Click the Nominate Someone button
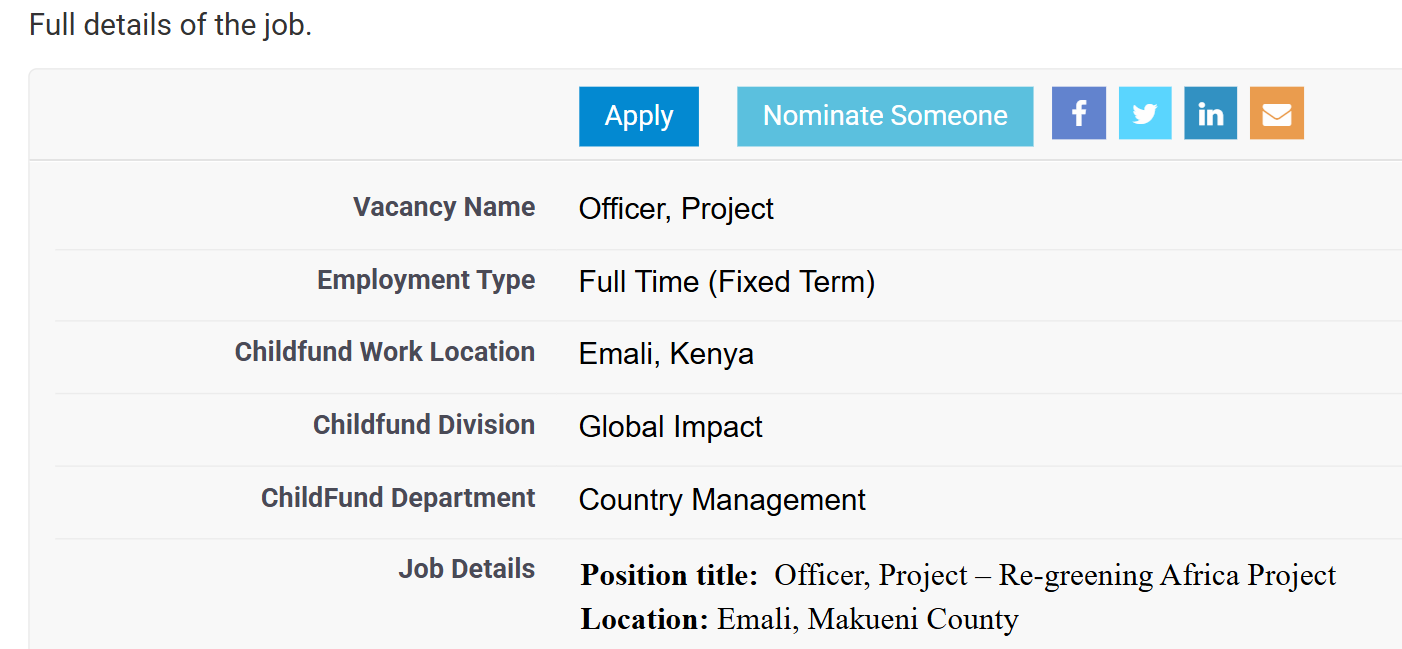 [884, 115]
